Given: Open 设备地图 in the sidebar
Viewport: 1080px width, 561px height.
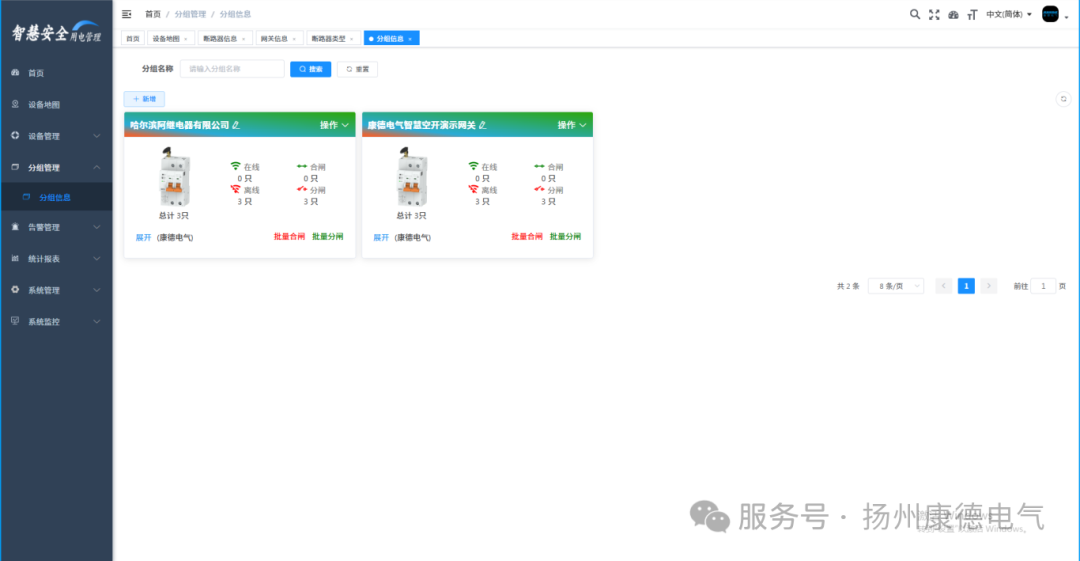Looking at the screenshot, I should (56, 104).
